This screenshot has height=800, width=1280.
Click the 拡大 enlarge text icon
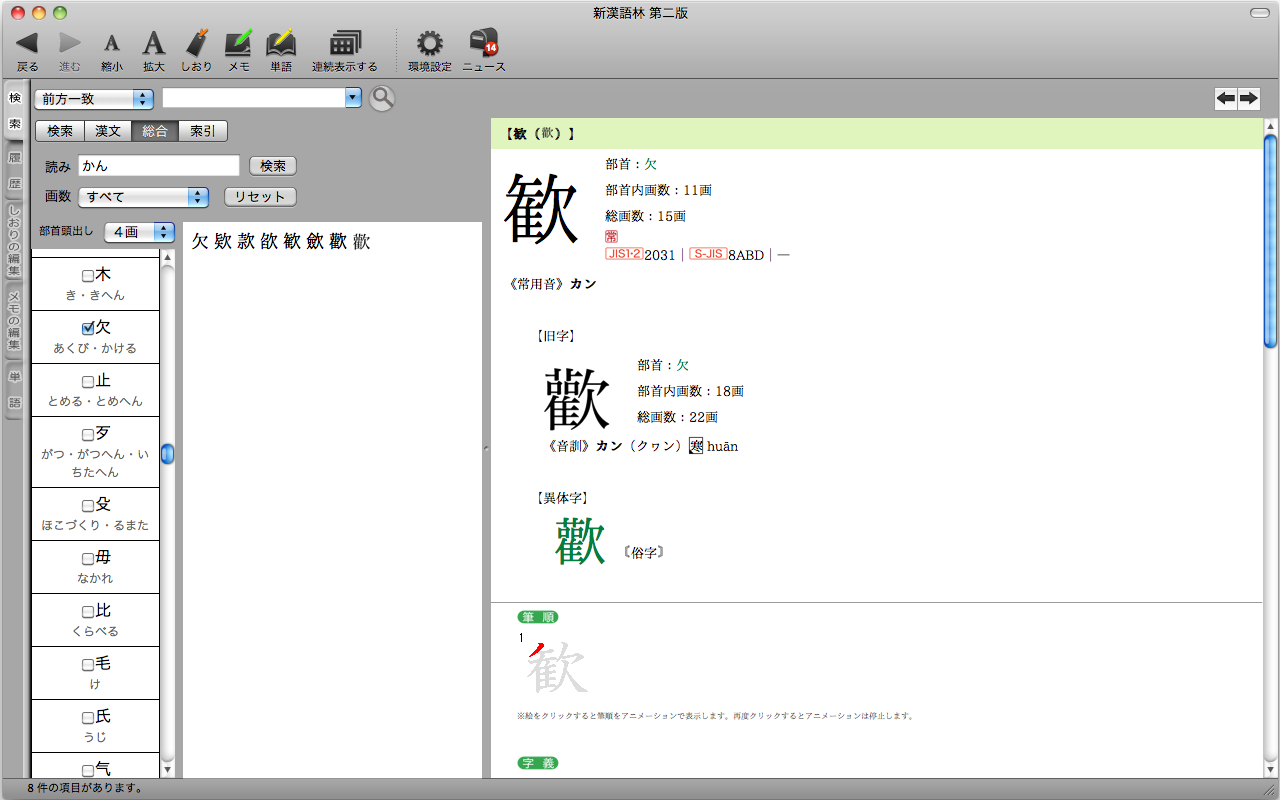point(153,43)
